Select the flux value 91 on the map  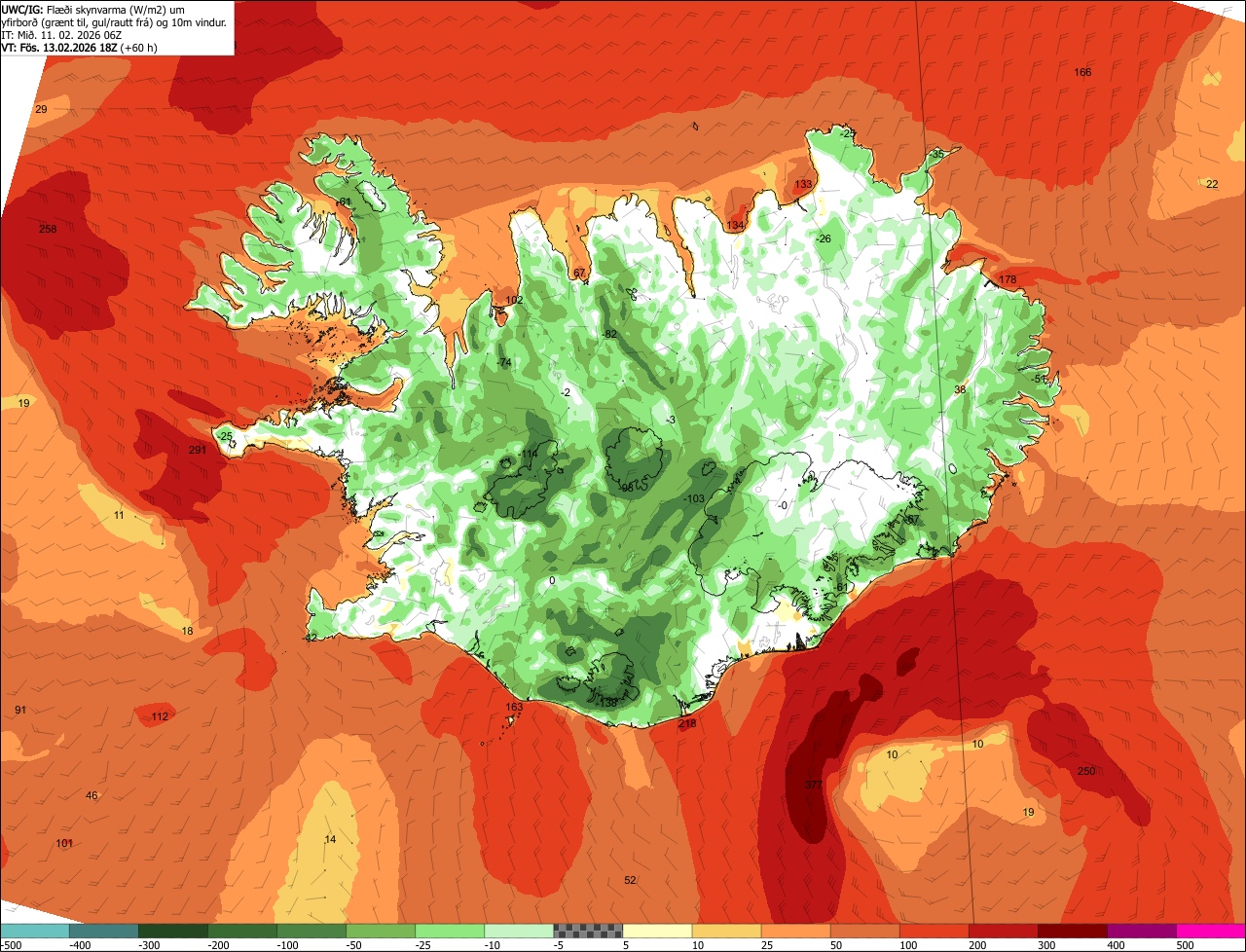tap(20, 710)
